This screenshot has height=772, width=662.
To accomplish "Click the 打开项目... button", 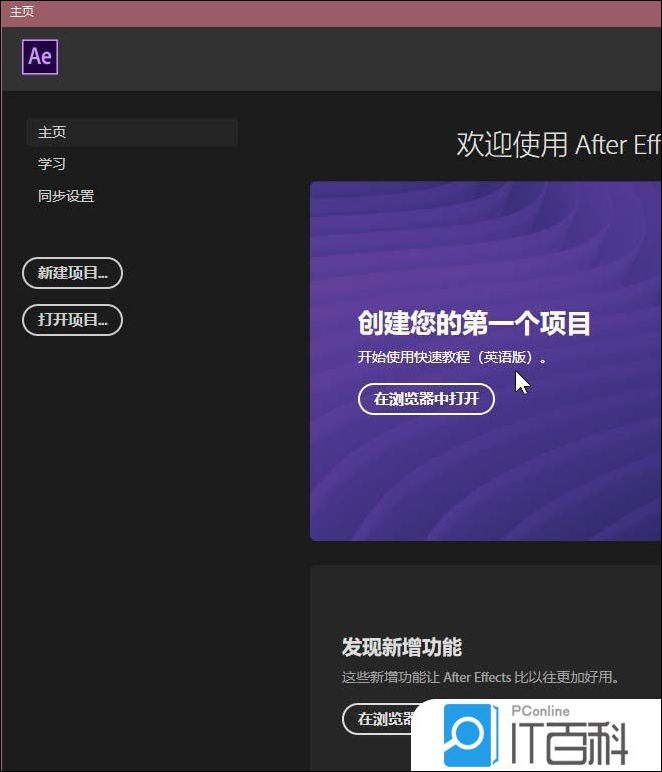I will tap(72, 320).
